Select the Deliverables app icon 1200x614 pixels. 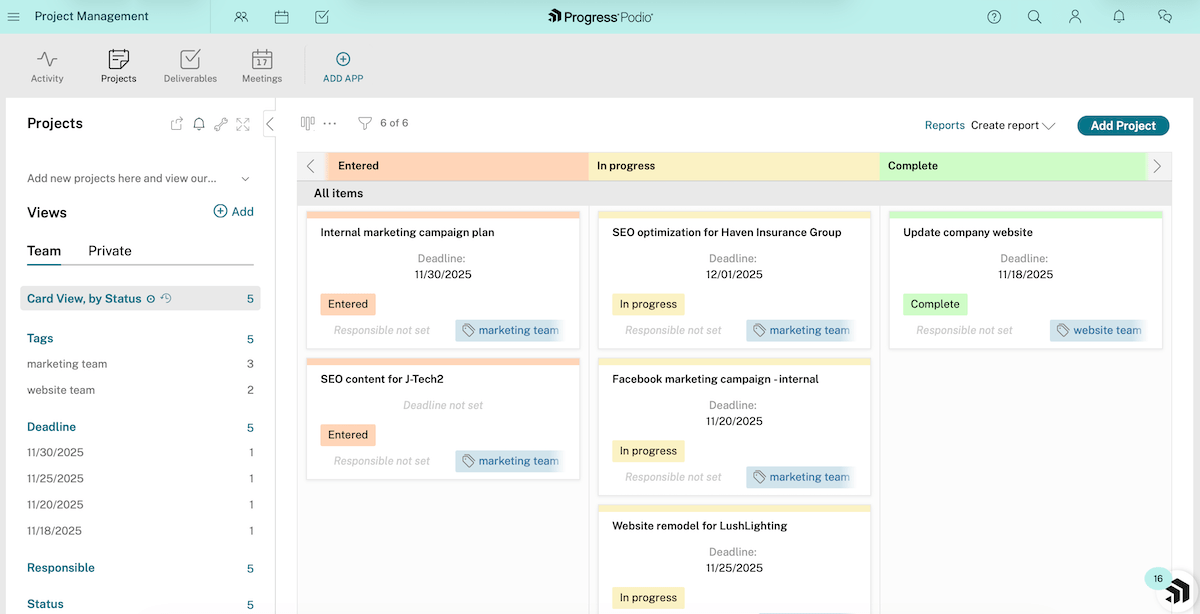pos(190,60)
